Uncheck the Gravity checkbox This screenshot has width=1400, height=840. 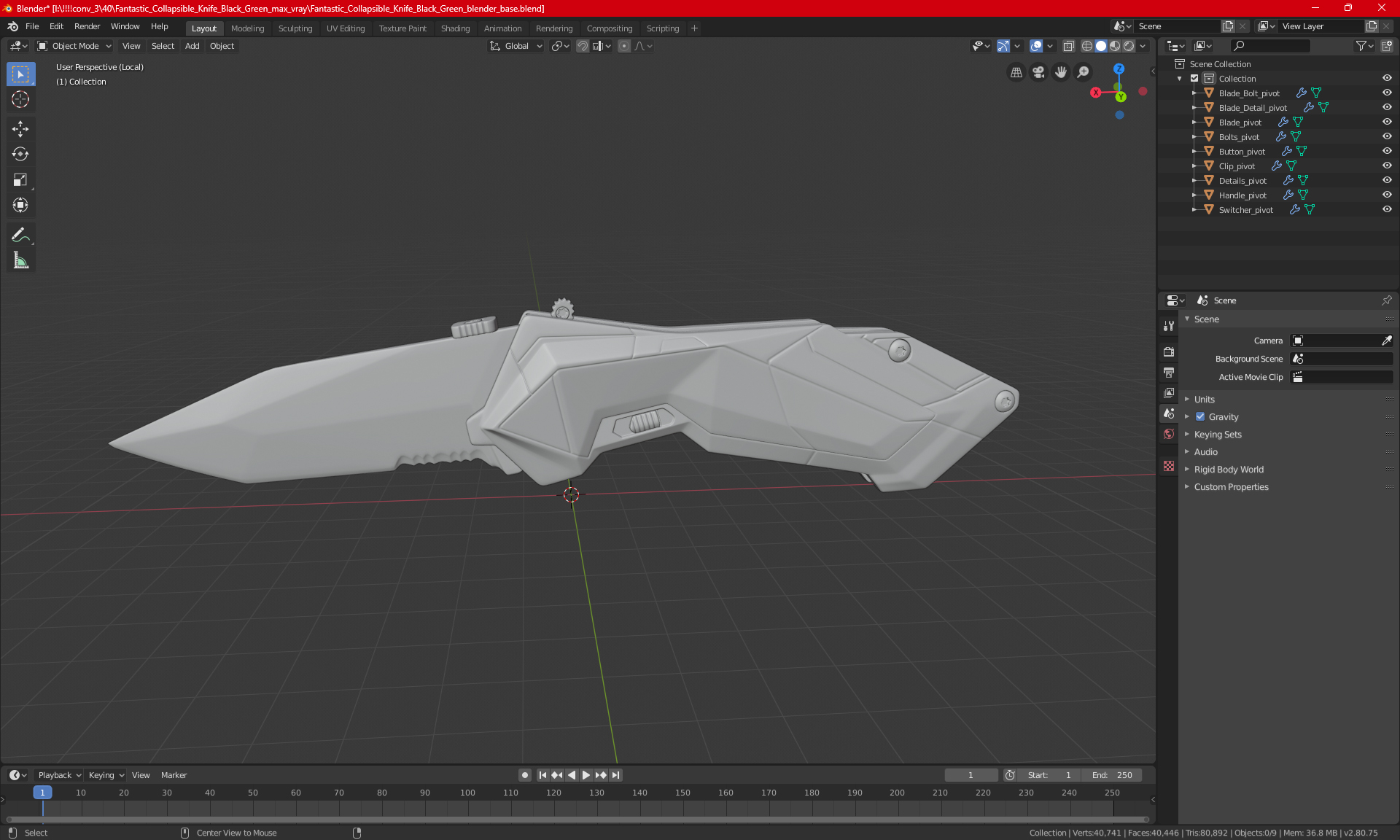(1200, 417)
